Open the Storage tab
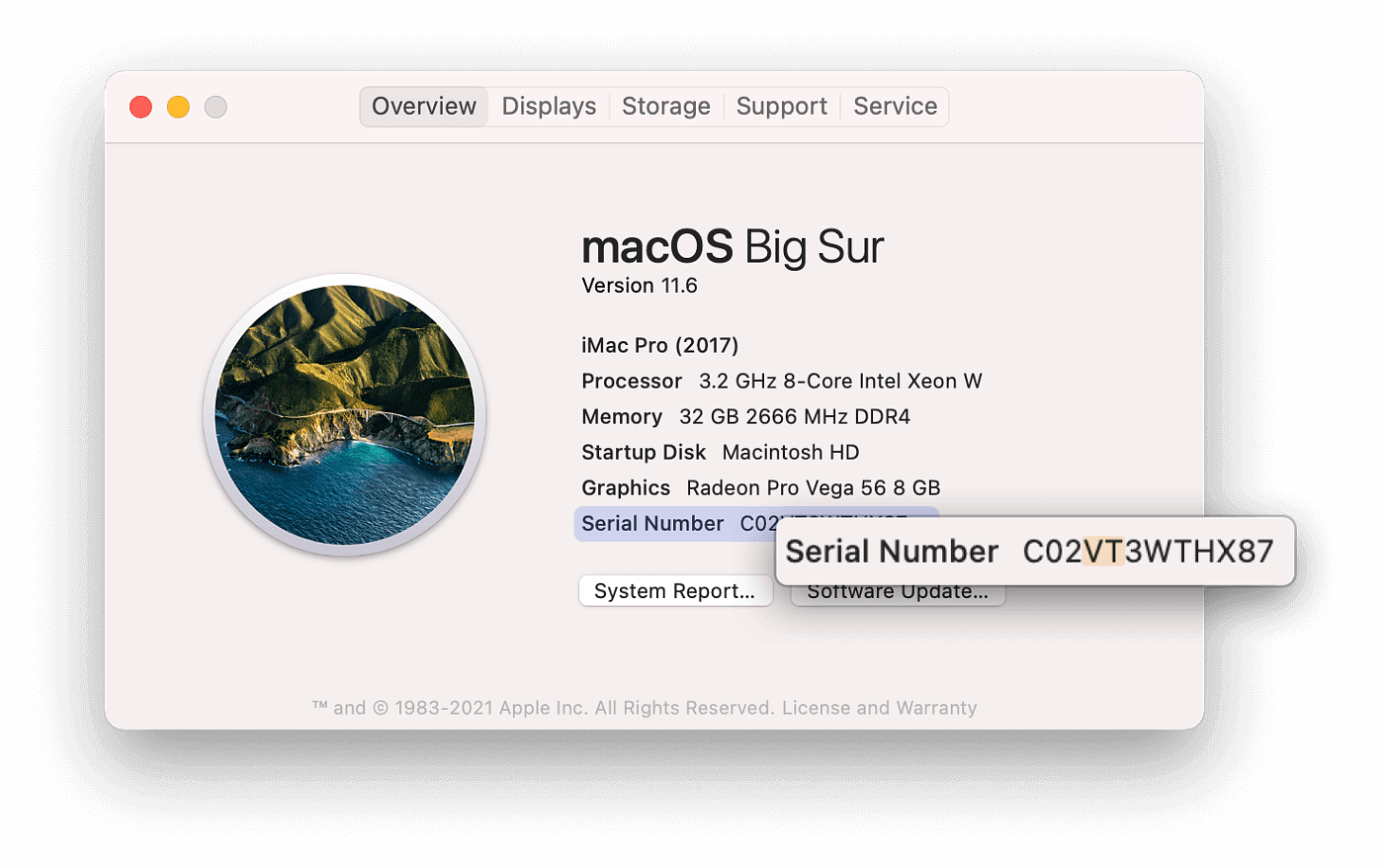Viewport: 1384px width, 868px height. click(x=665, y=106)
